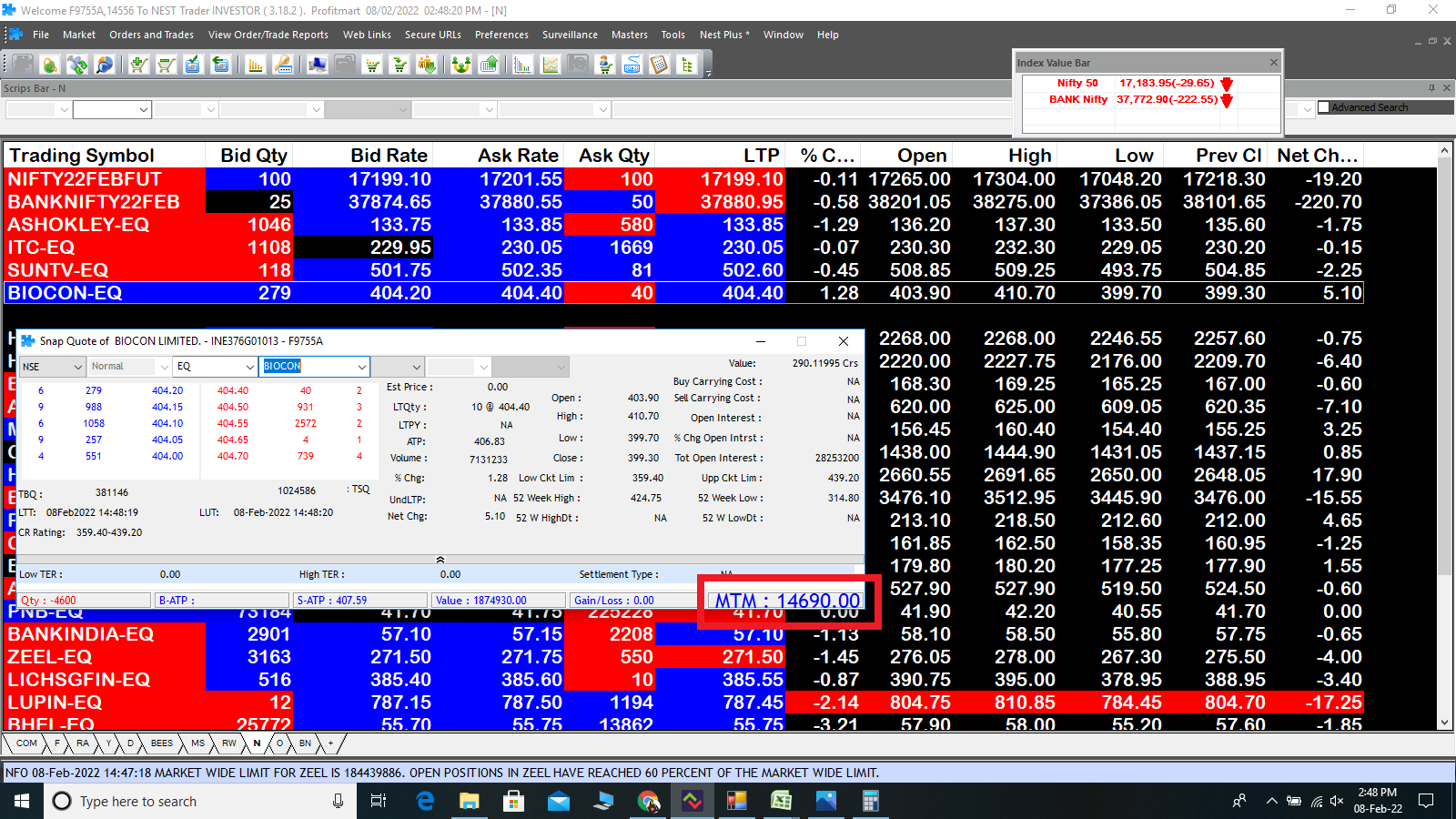Screen dimensions: 1456x819
Task: Select the NIFTY22FEBFUT row
Action: point(684,179)
